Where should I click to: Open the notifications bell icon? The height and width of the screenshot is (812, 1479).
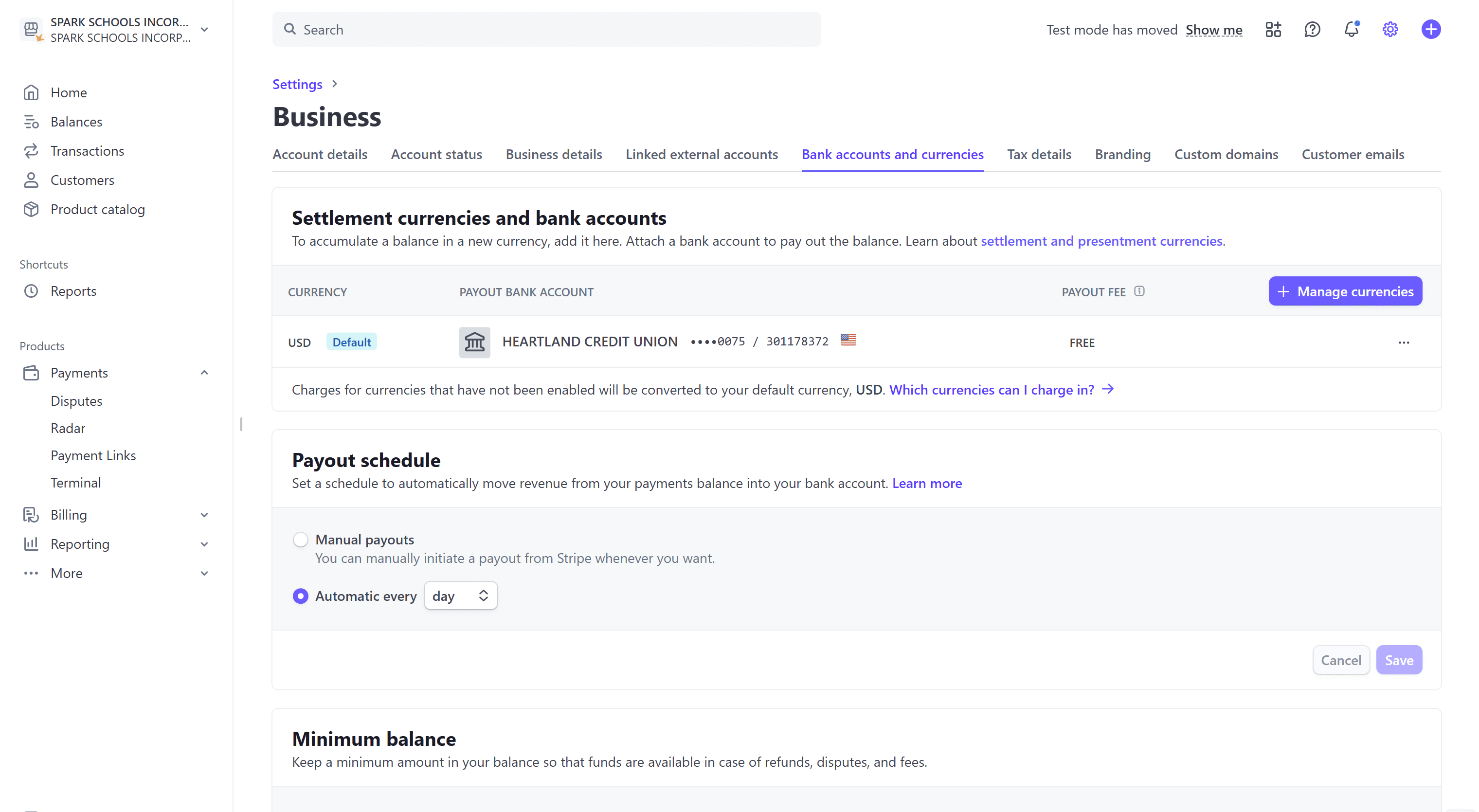(1351, 29)
